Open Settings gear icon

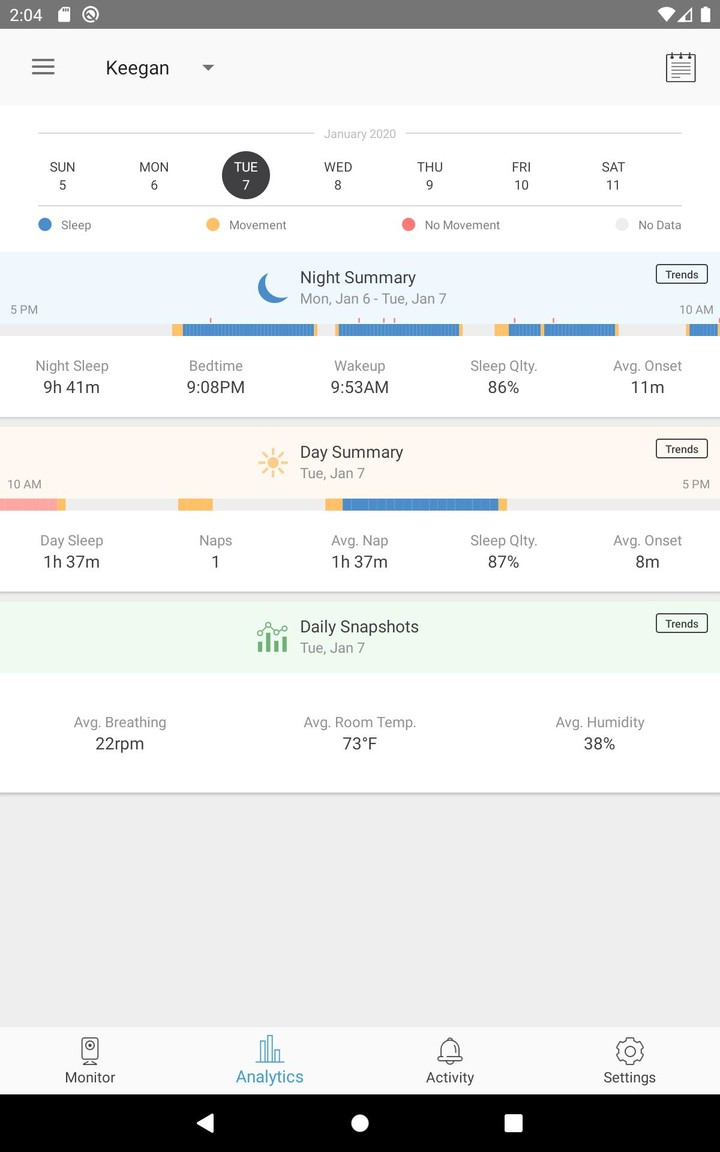629,1050
